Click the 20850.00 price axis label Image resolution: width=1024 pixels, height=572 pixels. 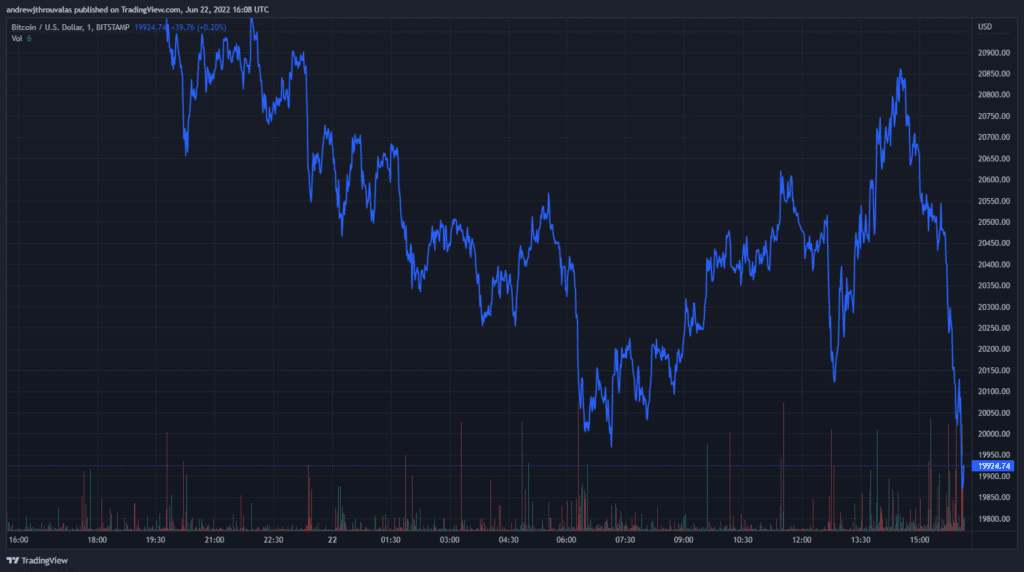click(994, 74)
